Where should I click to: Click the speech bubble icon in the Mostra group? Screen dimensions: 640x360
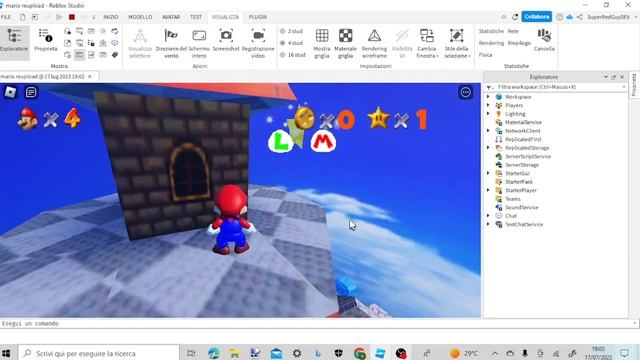coord(115,43)
